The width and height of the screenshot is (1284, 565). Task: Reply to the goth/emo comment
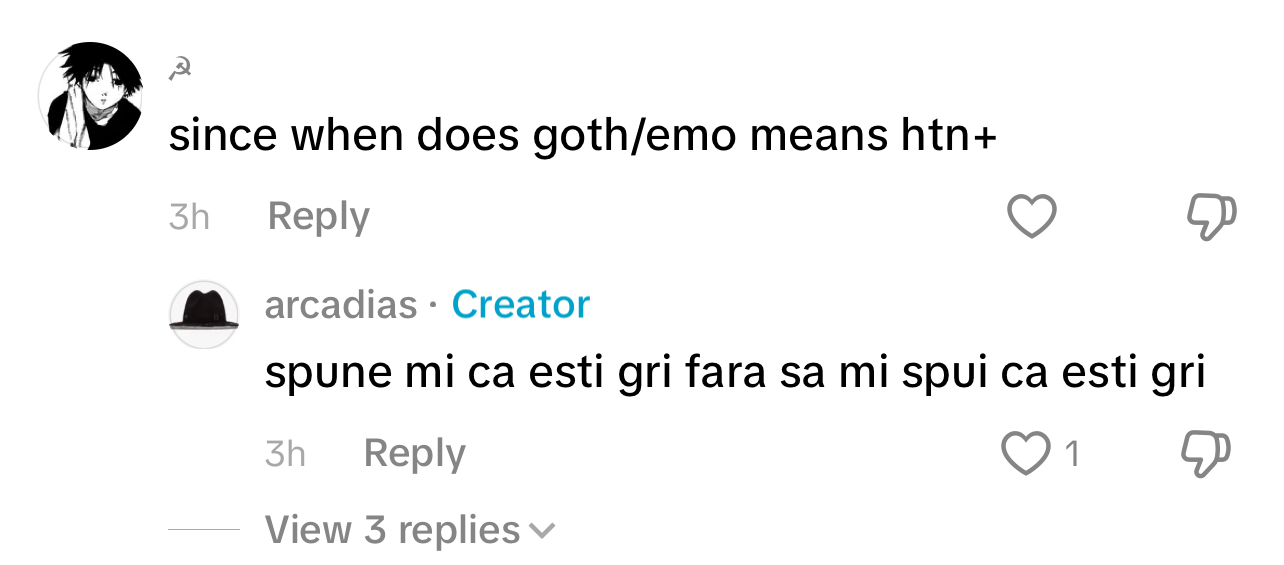pos(319,217)
